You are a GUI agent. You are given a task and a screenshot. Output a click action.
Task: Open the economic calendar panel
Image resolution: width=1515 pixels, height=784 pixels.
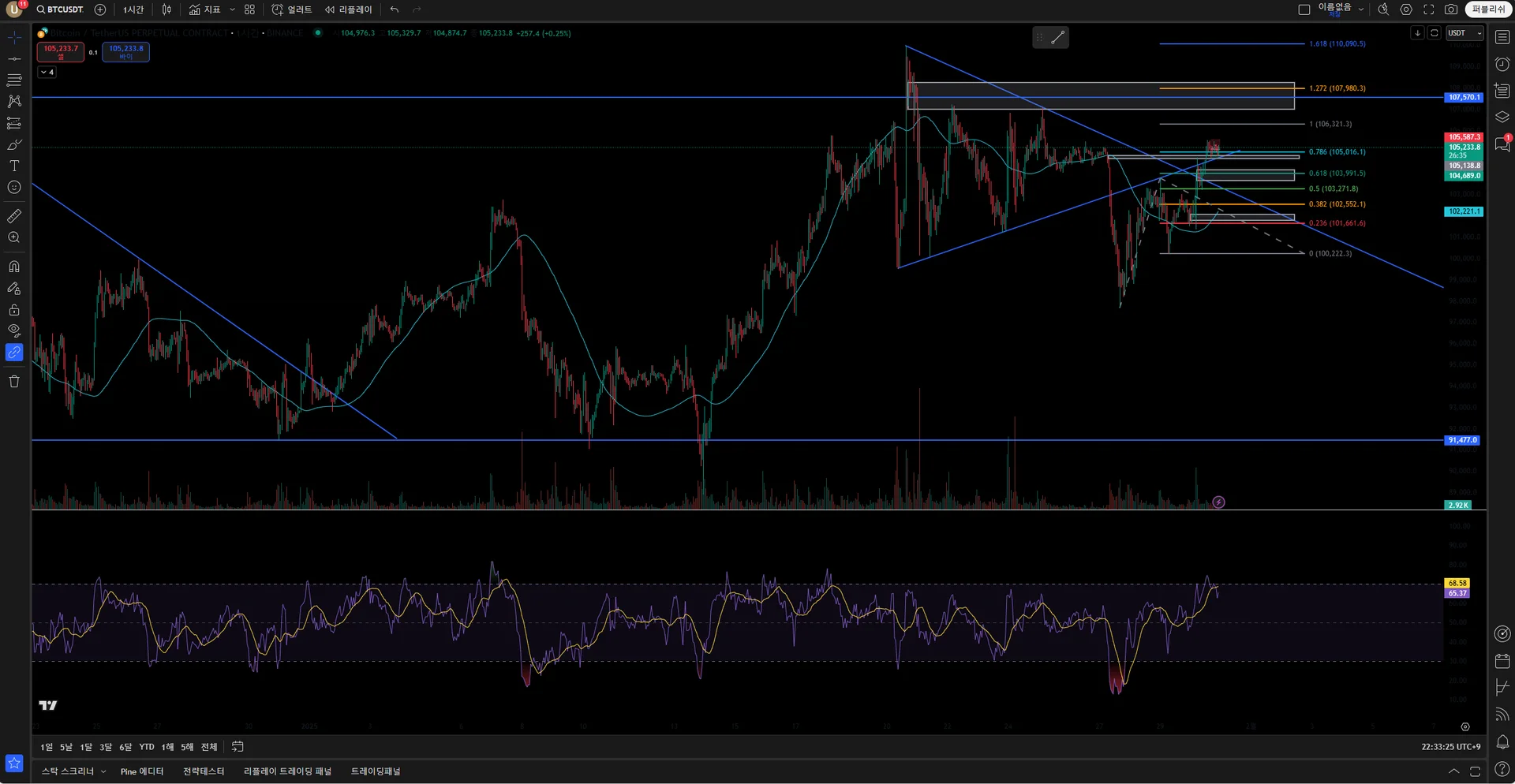click(1502, 661)
